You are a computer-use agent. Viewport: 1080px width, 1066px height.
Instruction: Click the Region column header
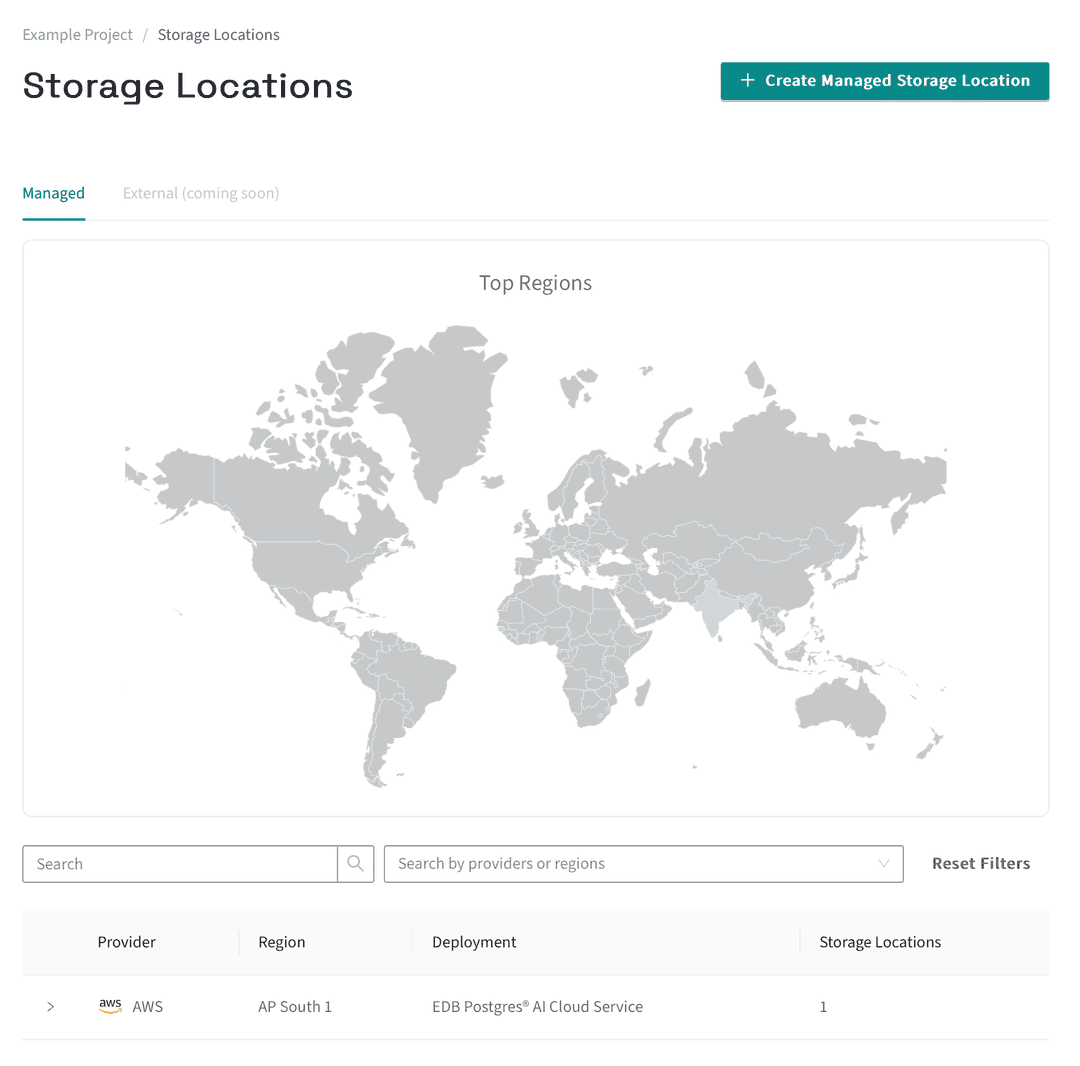(281, 941)
